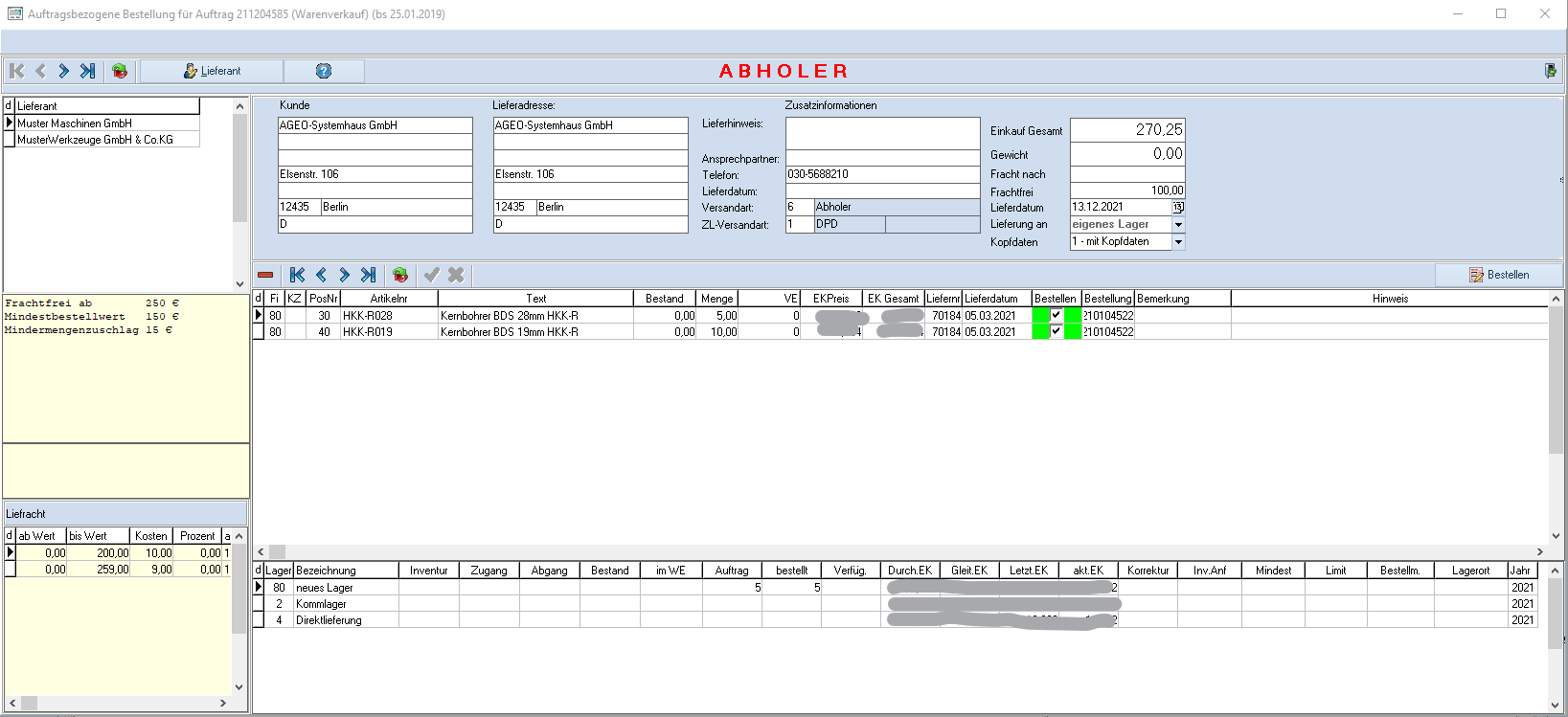Expand the Kopfdaten dropdown
Viewport: 1568px width, 717px height.
point(1178,242)
